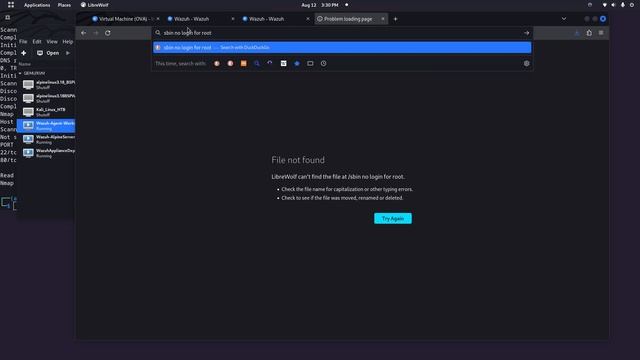The height and width of the screenshot is (360, 640).
Task: Open the activities grid icon in top bar
Action: click(x=11, y=5)
